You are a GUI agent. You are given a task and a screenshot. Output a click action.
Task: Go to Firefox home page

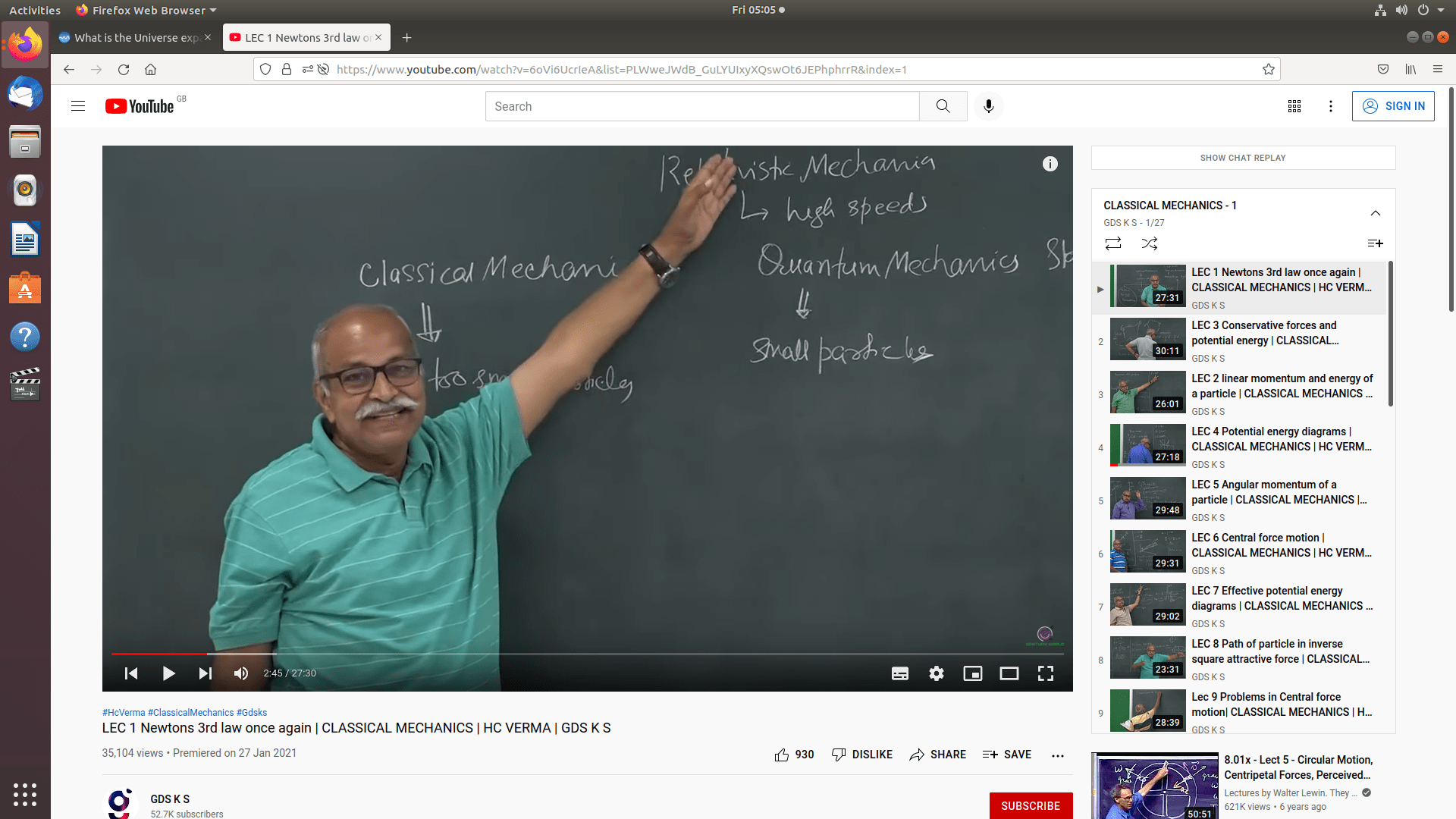pos(151,70)
